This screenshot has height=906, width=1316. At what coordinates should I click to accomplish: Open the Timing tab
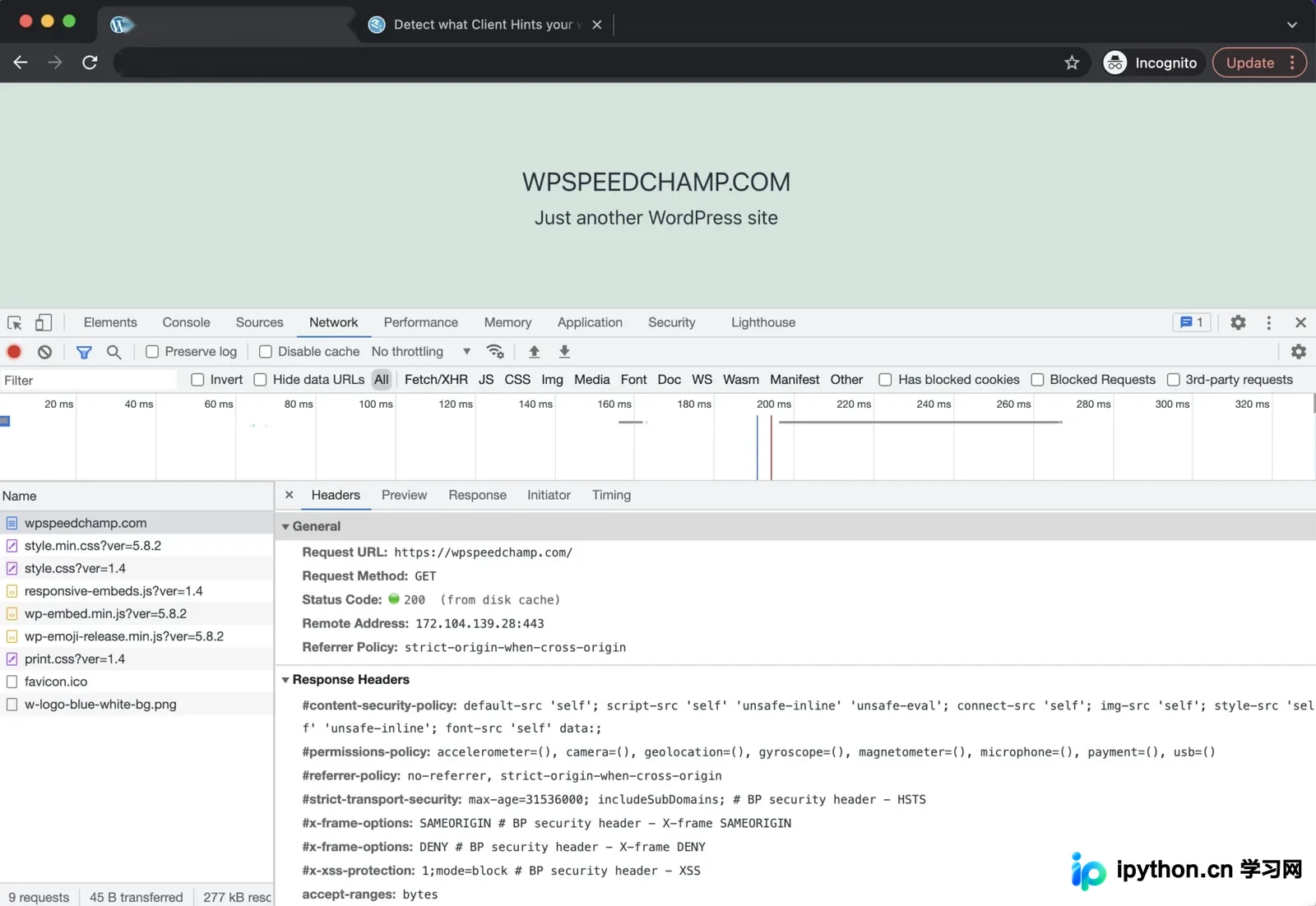(x=611, y=495)
